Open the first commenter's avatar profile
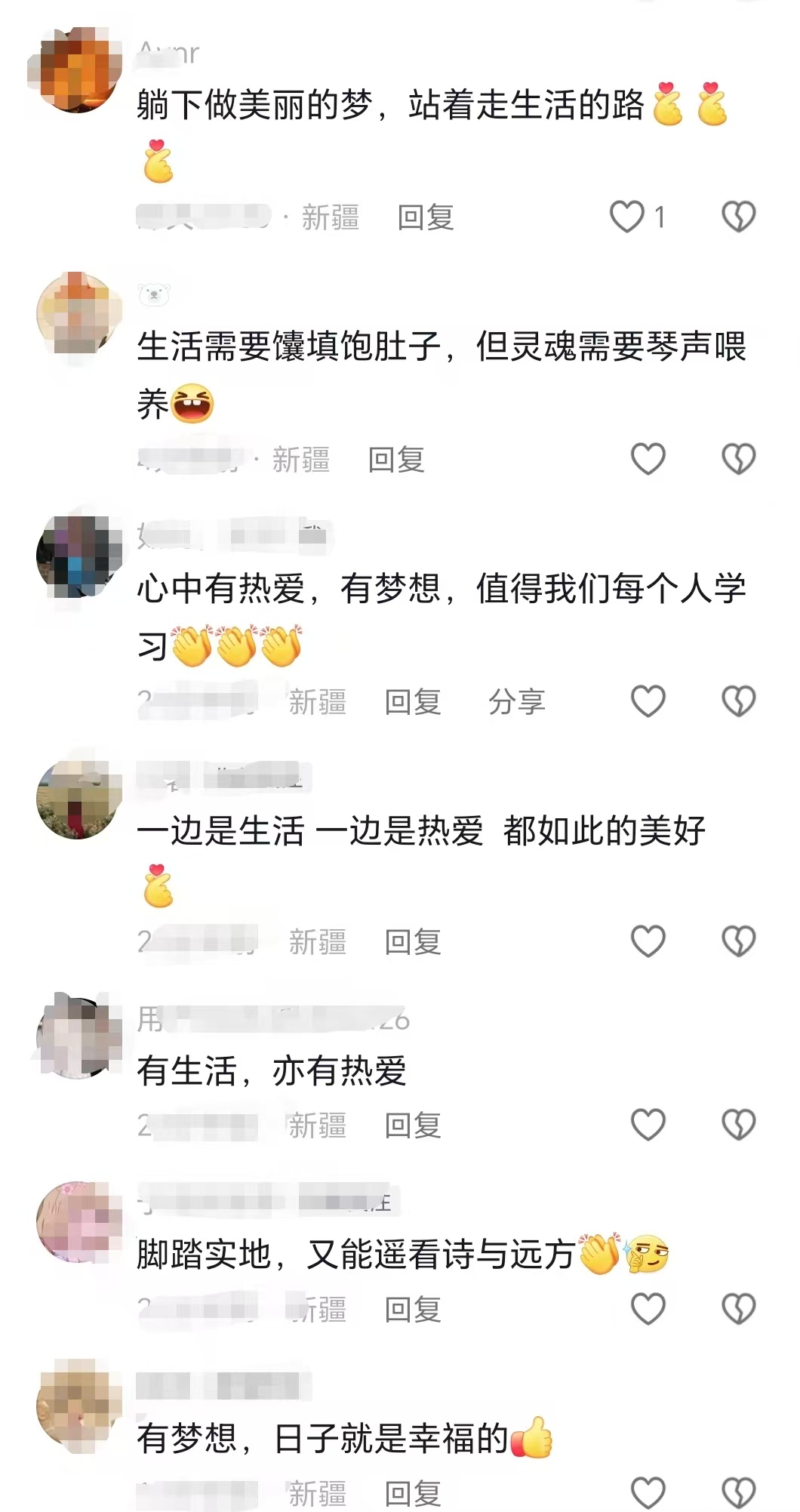The height and width of the screenshot is (1512, 800). click(79, 69)
